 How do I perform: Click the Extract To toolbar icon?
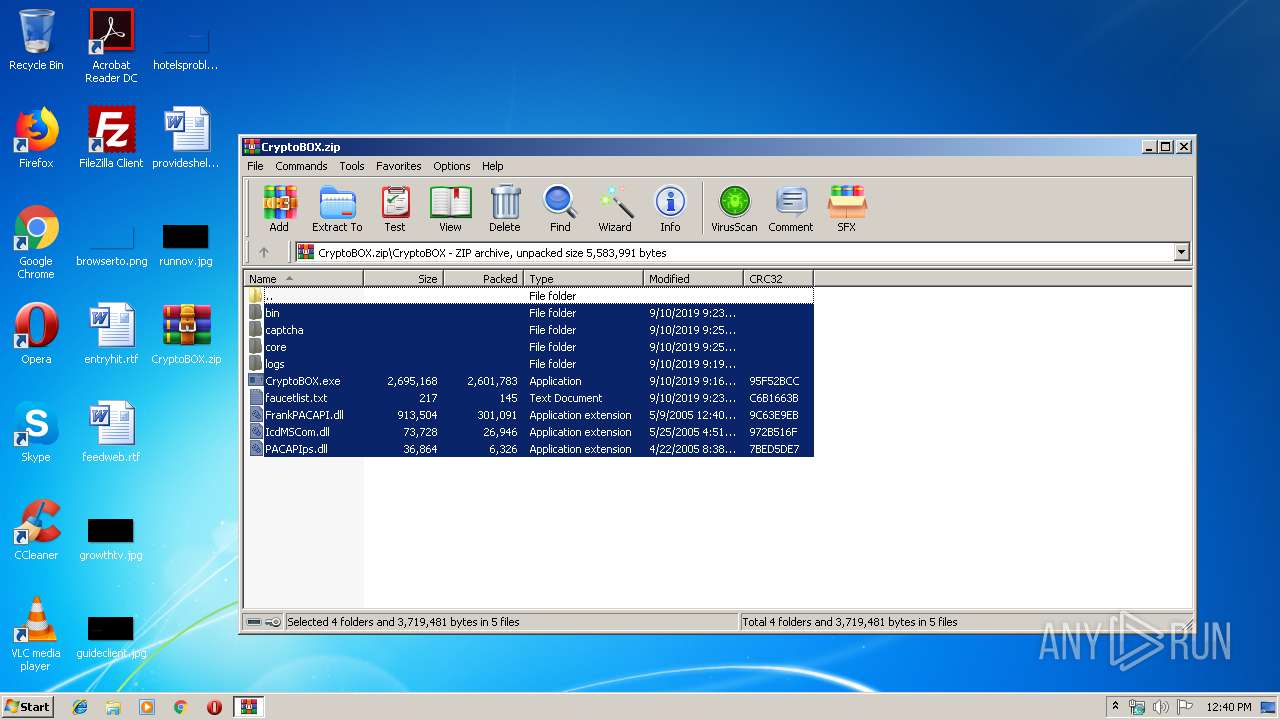click(x=337, y=209)
